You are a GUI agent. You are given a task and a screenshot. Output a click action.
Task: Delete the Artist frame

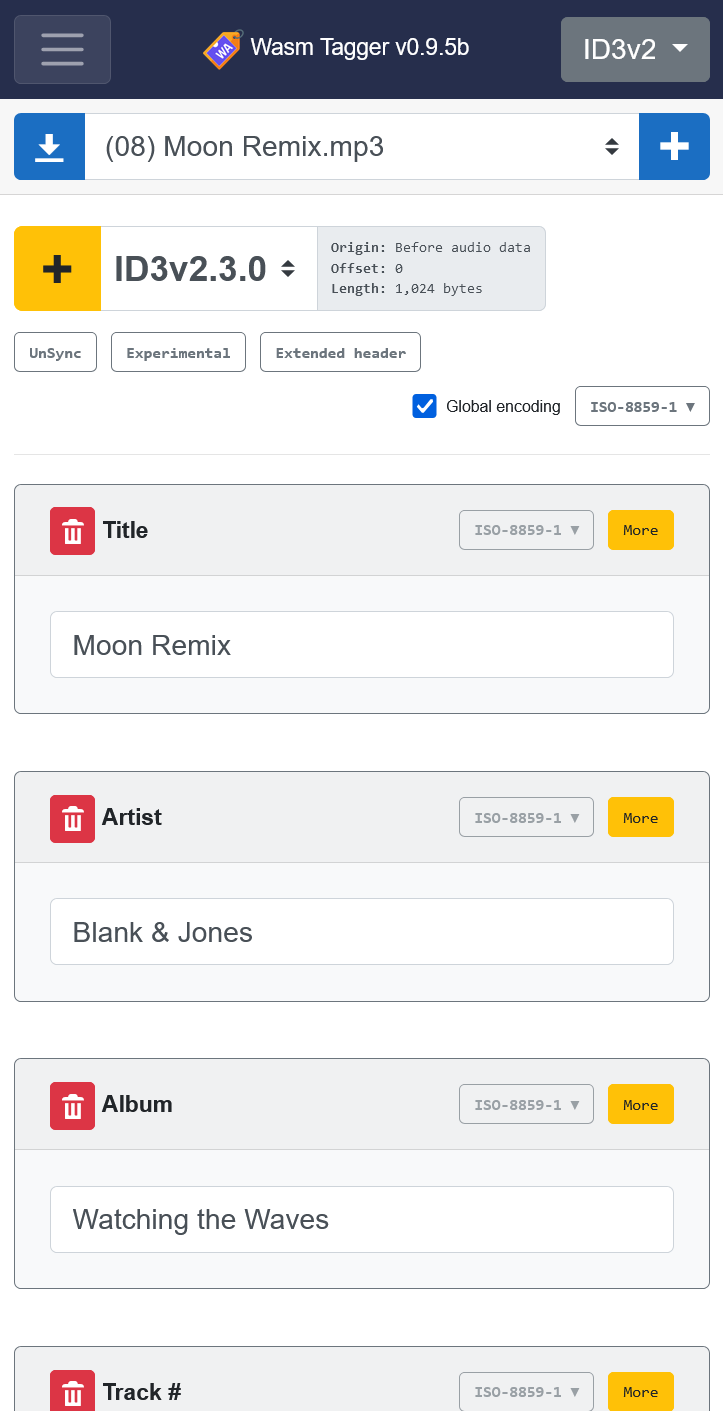tap(72, 819)
